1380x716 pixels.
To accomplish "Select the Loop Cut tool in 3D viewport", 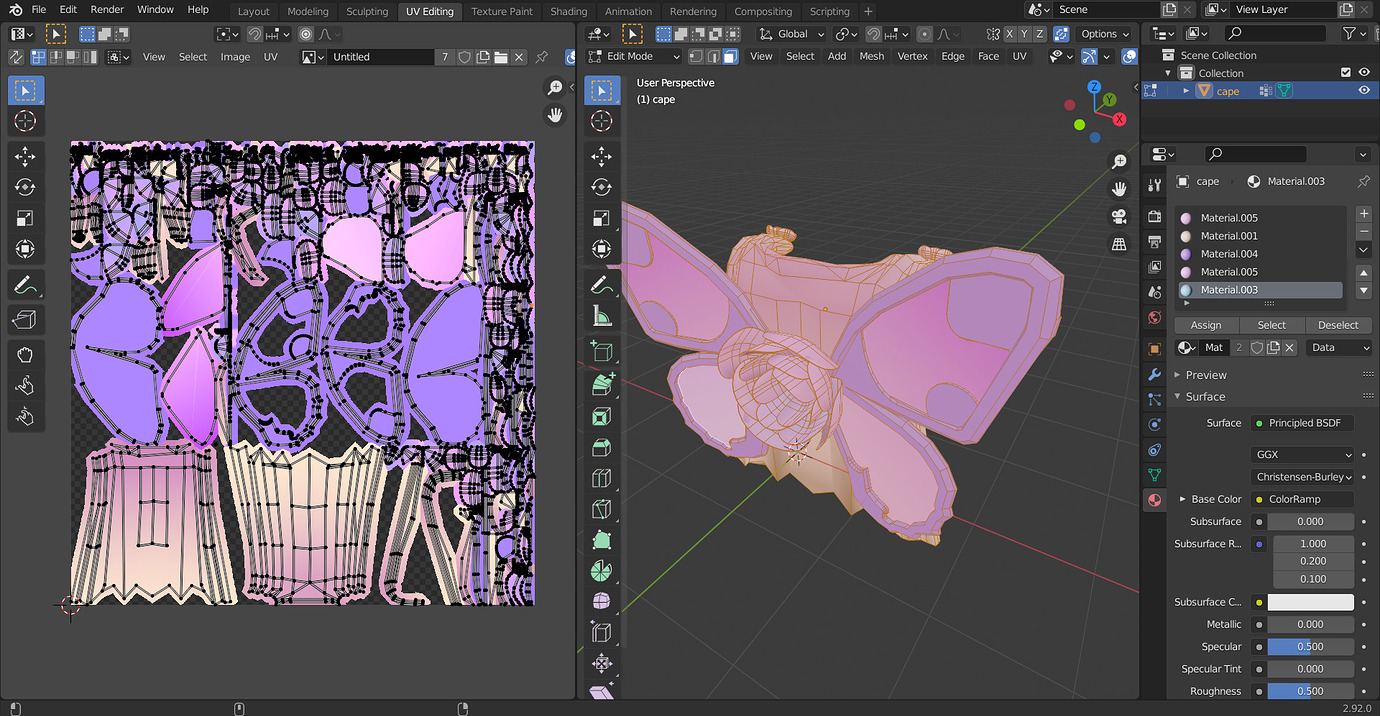I will 601,478.
